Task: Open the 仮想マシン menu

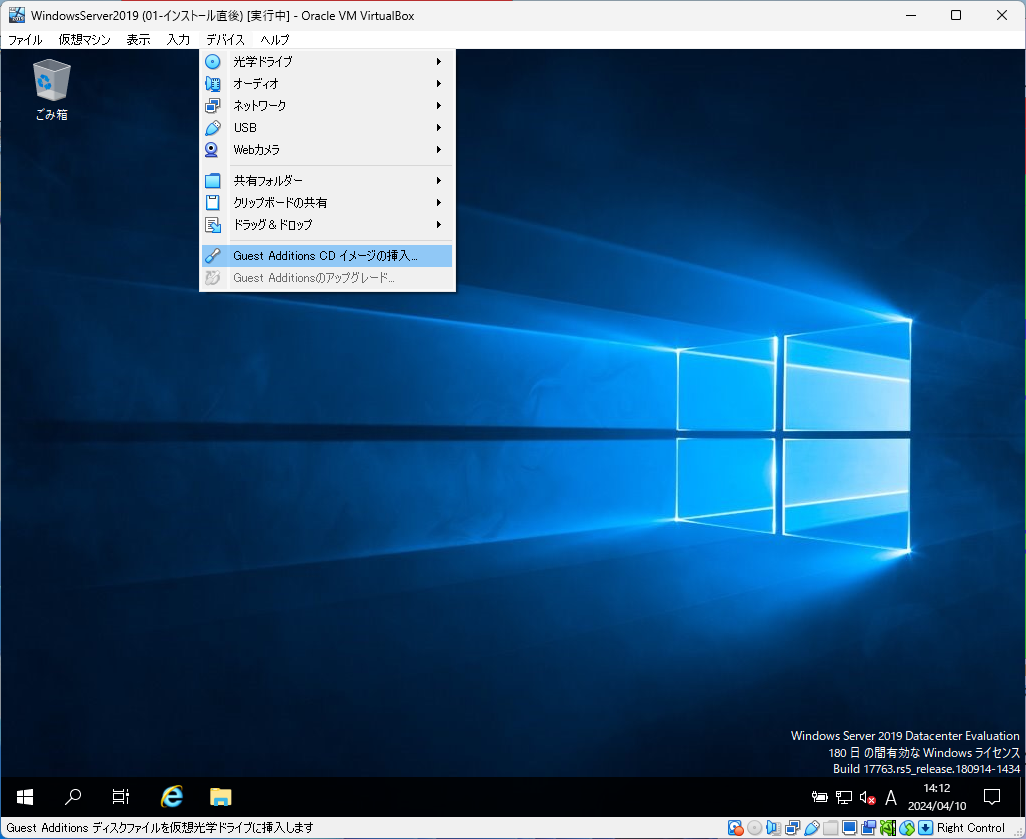Action: (x=84, y=40)
